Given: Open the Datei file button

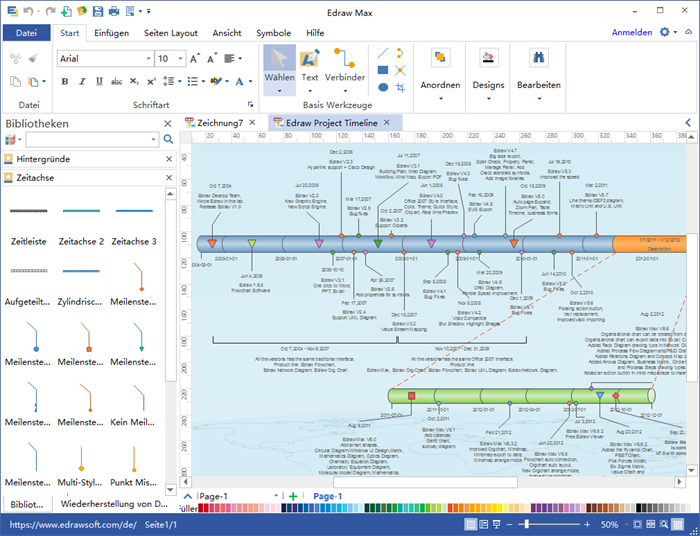Looking at the screenshot, I should coord(26,33).
